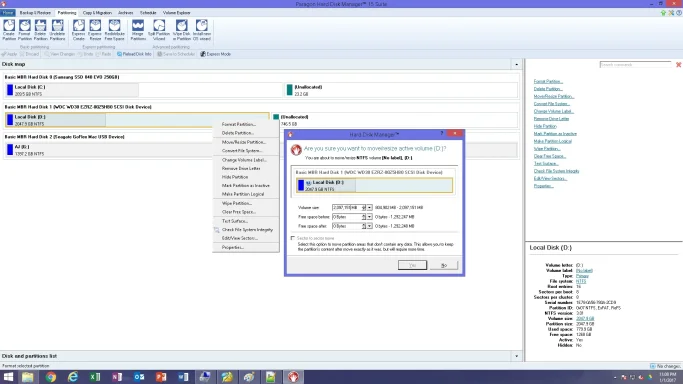Click the Free space before spinner arrows
Screen dimensions: 683x384
coord(364,217)
